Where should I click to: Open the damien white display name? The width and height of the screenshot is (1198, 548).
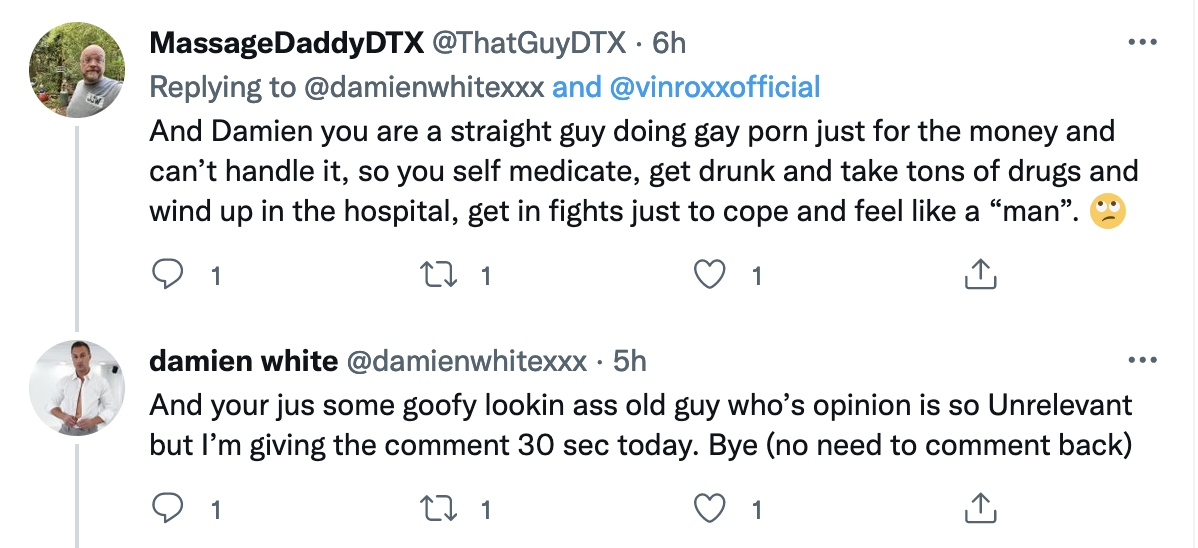tap(244, 361)
